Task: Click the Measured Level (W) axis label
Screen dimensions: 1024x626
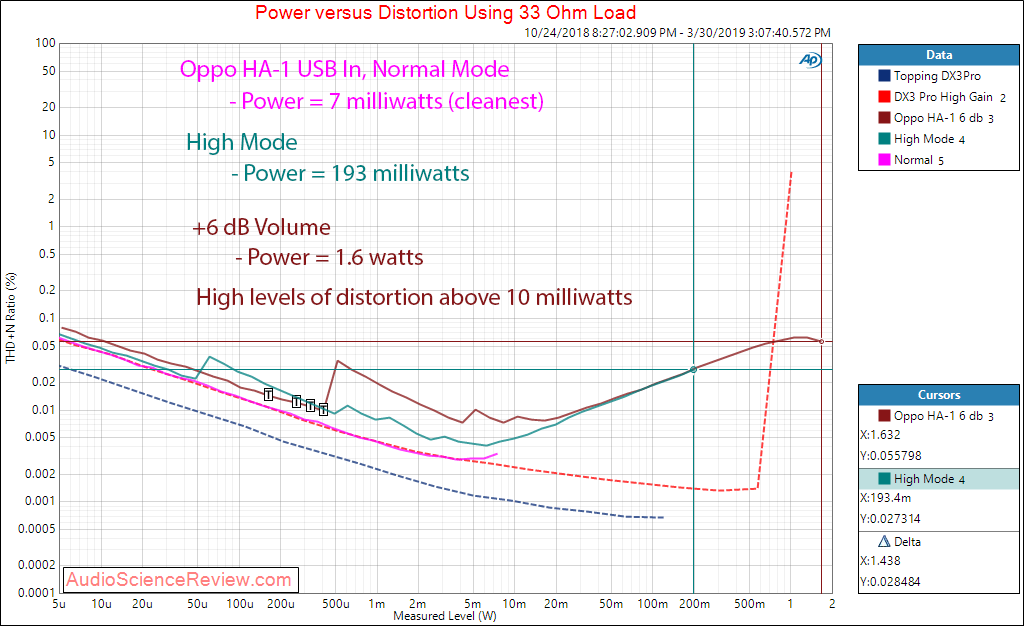Action: tap(445, 616)
